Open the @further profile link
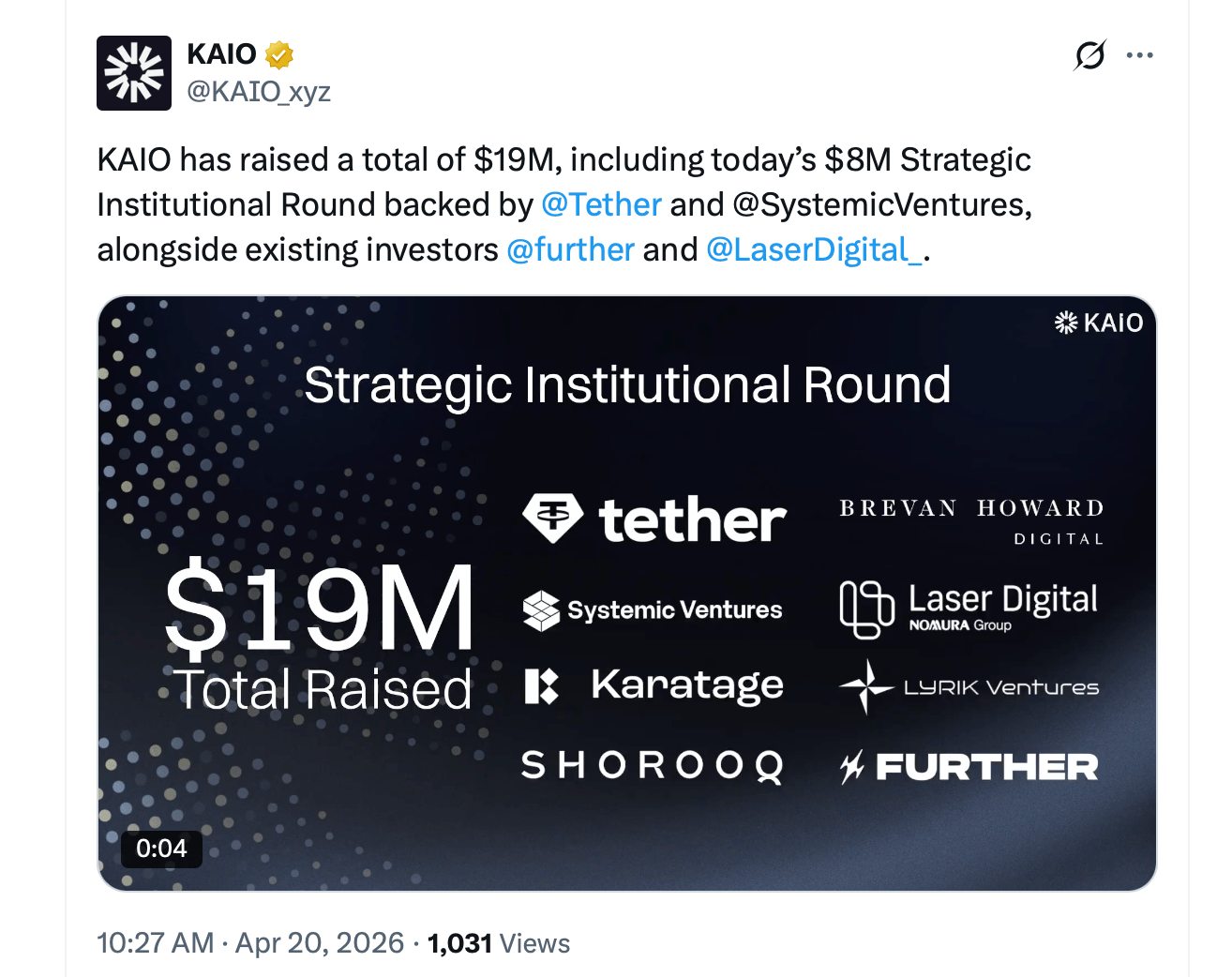This screenshot has height=977, width=1232. pos(570,249)
